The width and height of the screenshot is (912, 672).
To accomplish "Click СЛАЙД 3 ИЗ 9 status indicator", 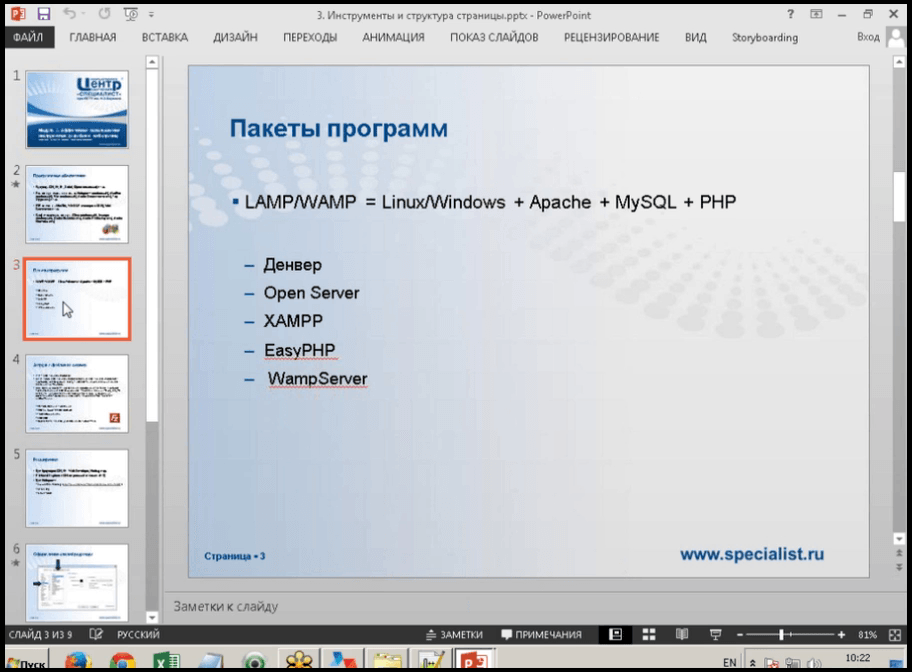I will [40, 634].
